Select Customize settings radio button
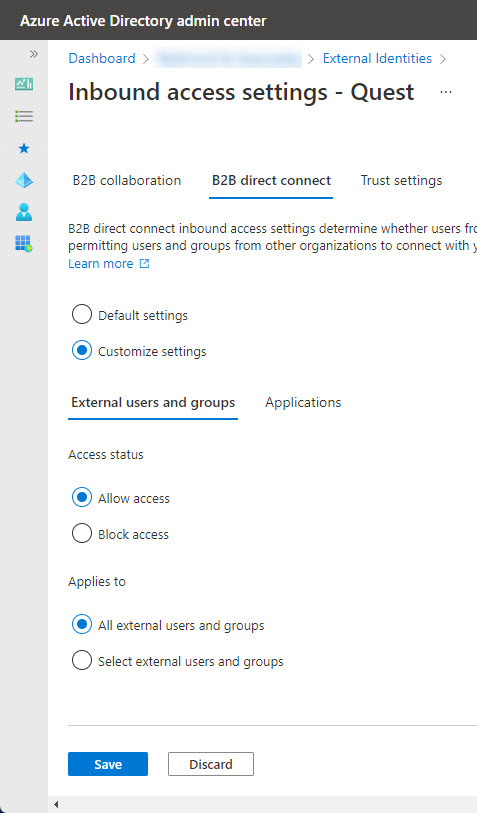Screen dimensions: 477x813 coord(82,351)
